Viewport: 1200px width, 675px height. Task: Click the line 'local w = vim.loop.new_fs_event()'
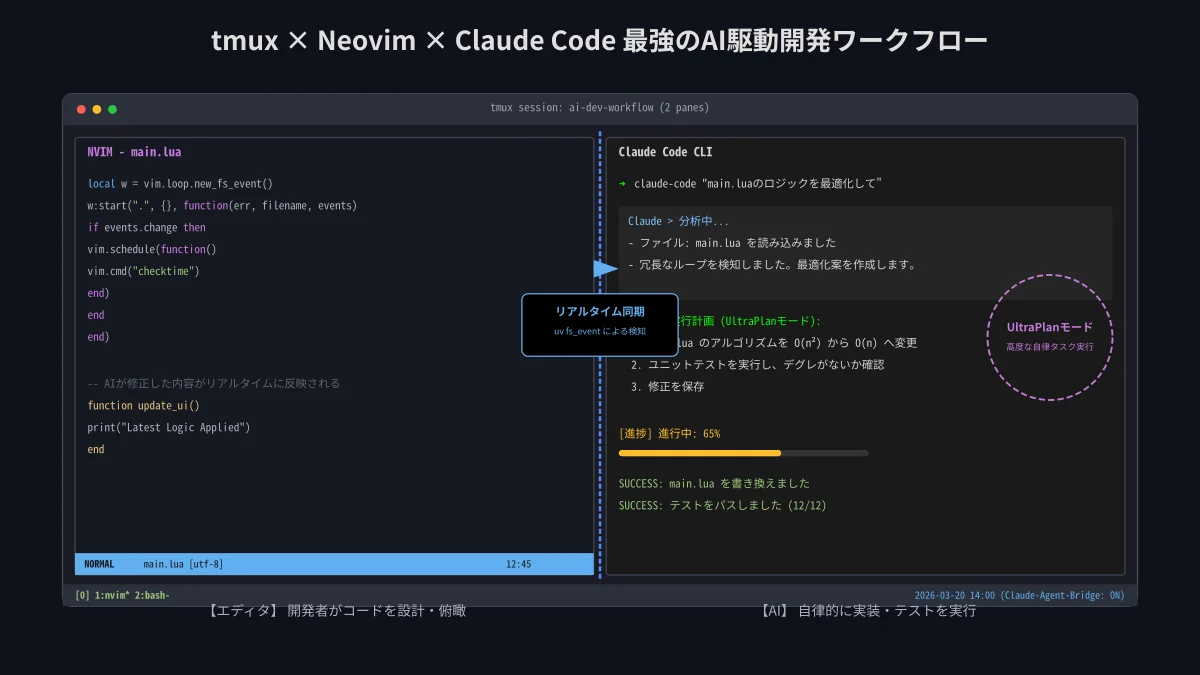pyautogui.click(x=180, y=184)
